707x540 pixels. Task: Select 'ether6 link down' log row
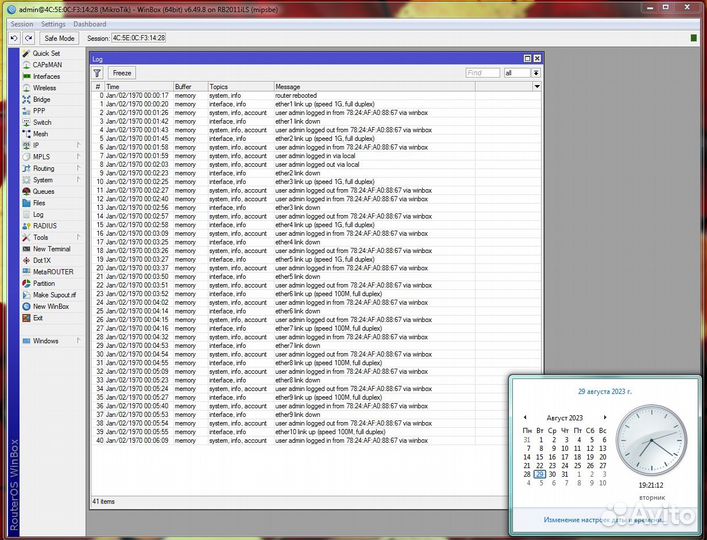point(316,311)
